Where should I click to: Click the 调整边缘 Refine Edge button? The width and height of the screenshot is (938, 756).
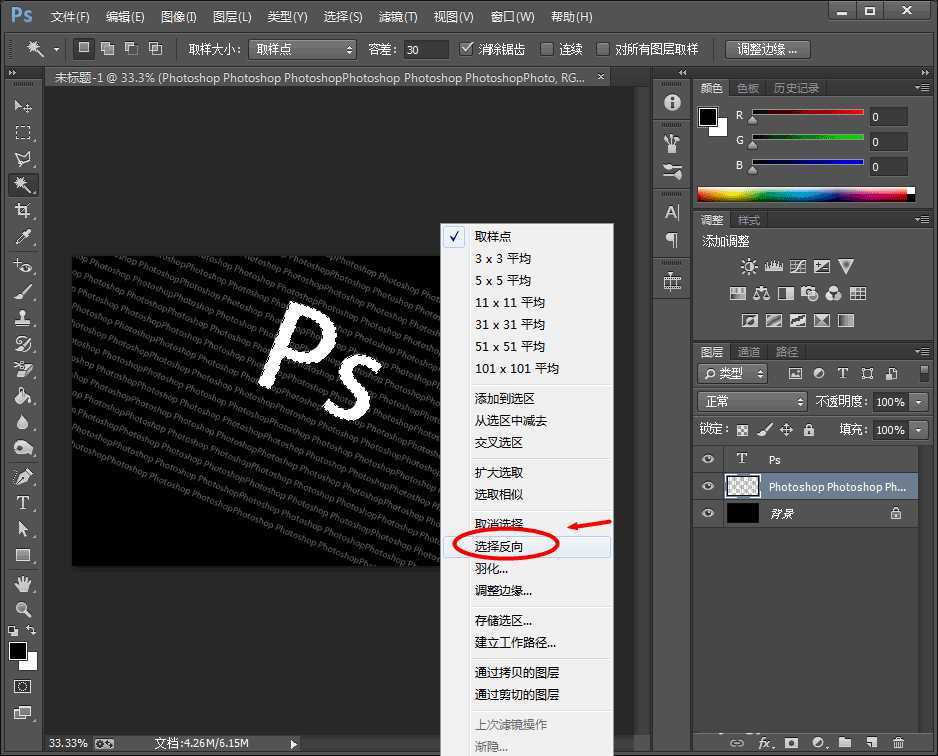(766, 48)
